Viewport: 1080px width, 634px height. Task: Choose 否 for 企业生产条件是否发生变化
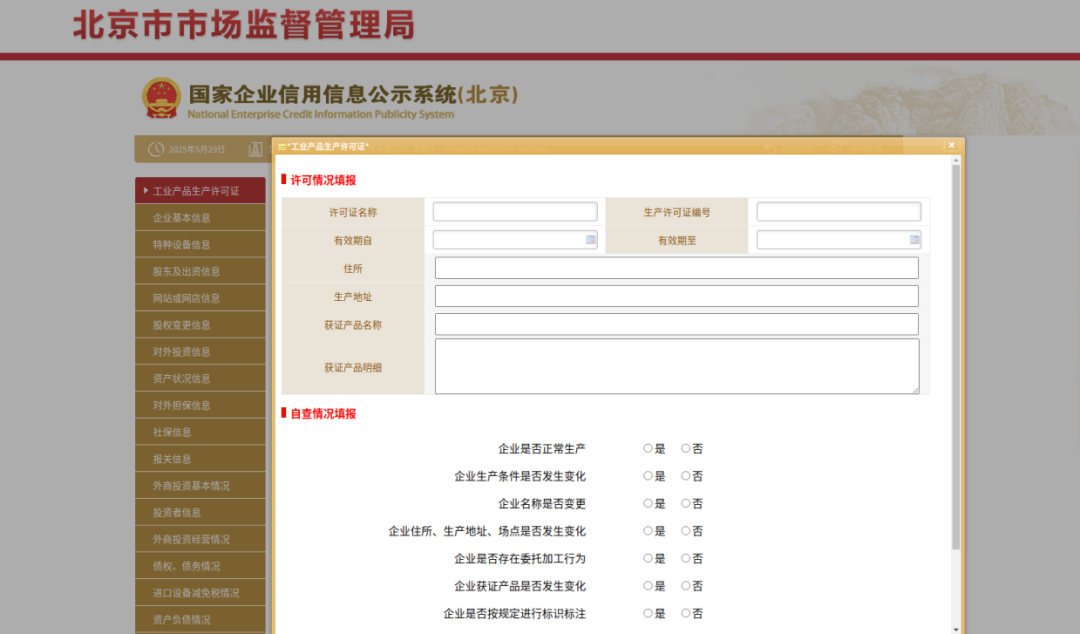pos(685,476)
